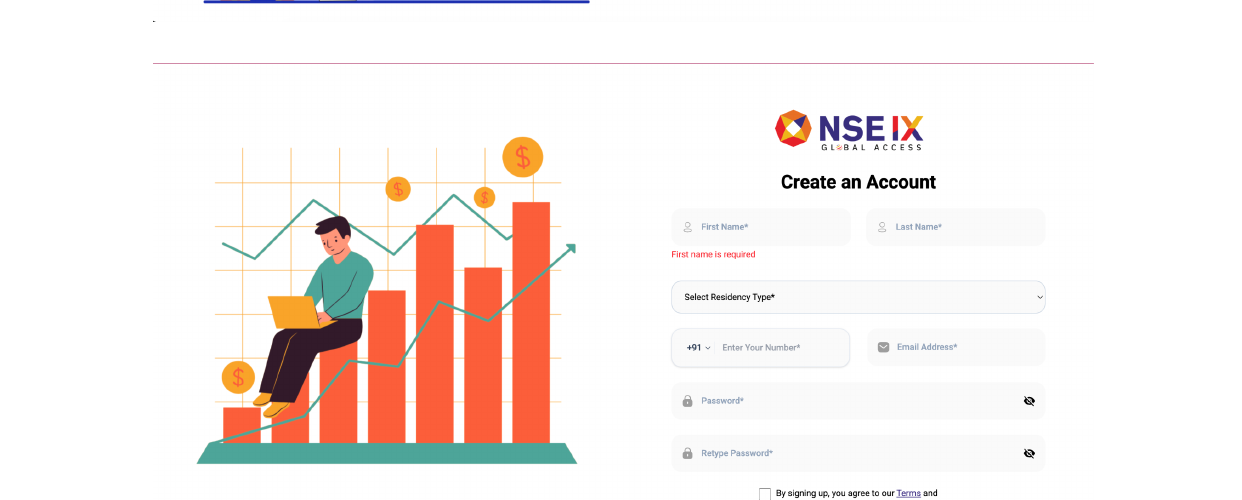This screenshot has width=1242, height=500.
Task: Click the envelope icon in Email Address
Action: pyautogui.click(x=883, y=347)
